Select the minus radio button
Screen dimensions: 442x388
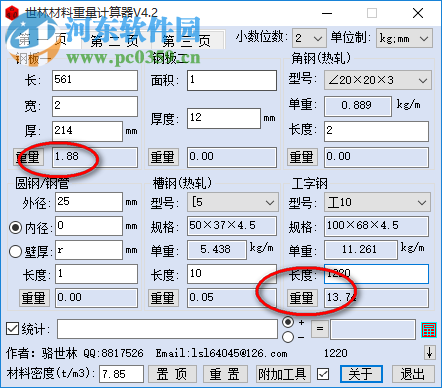288,337
